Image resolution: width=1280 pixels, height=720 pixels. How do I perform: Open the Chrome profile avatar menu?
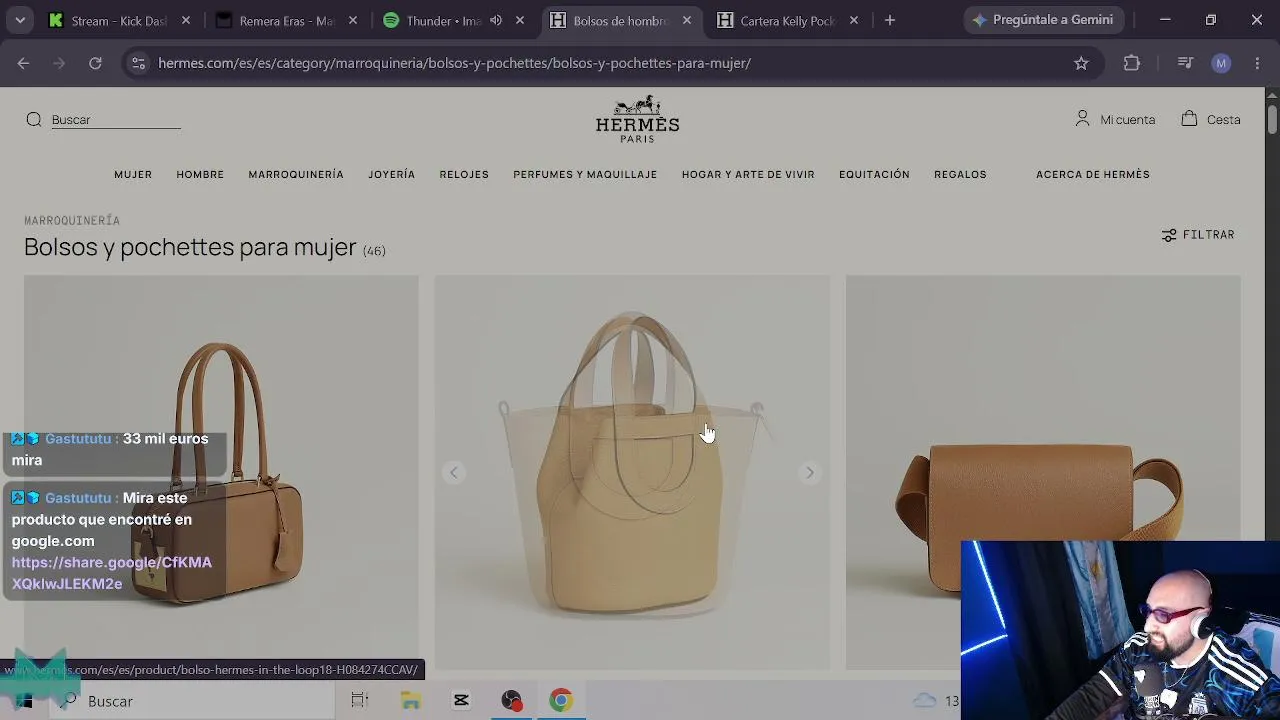point(1221,63)
